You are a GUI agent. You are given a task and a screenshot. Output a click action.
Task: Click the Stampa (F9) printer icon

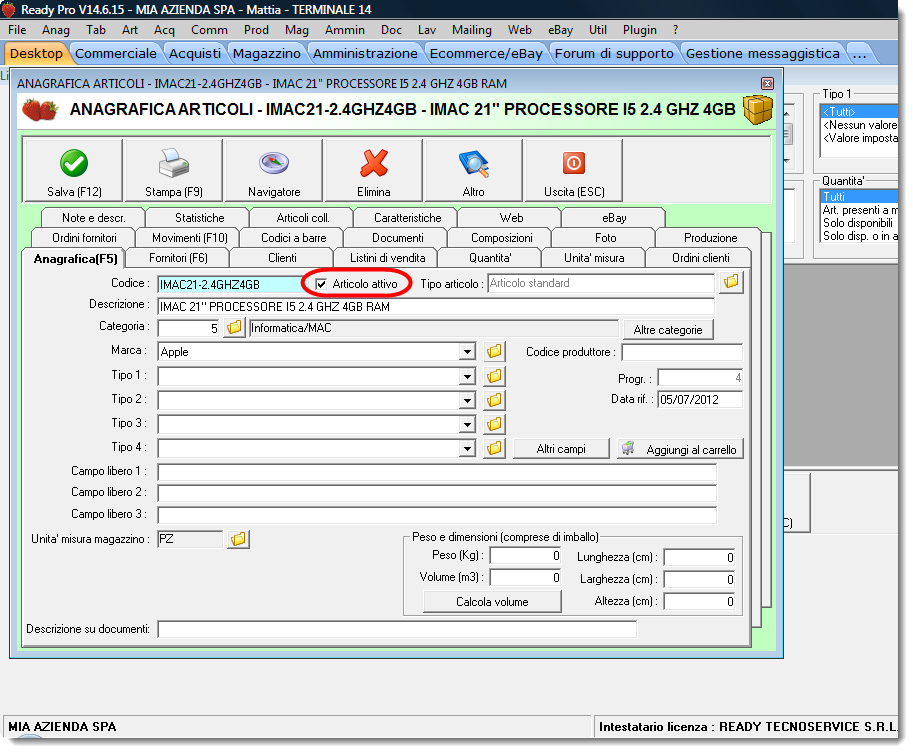(x=173, y=163)
